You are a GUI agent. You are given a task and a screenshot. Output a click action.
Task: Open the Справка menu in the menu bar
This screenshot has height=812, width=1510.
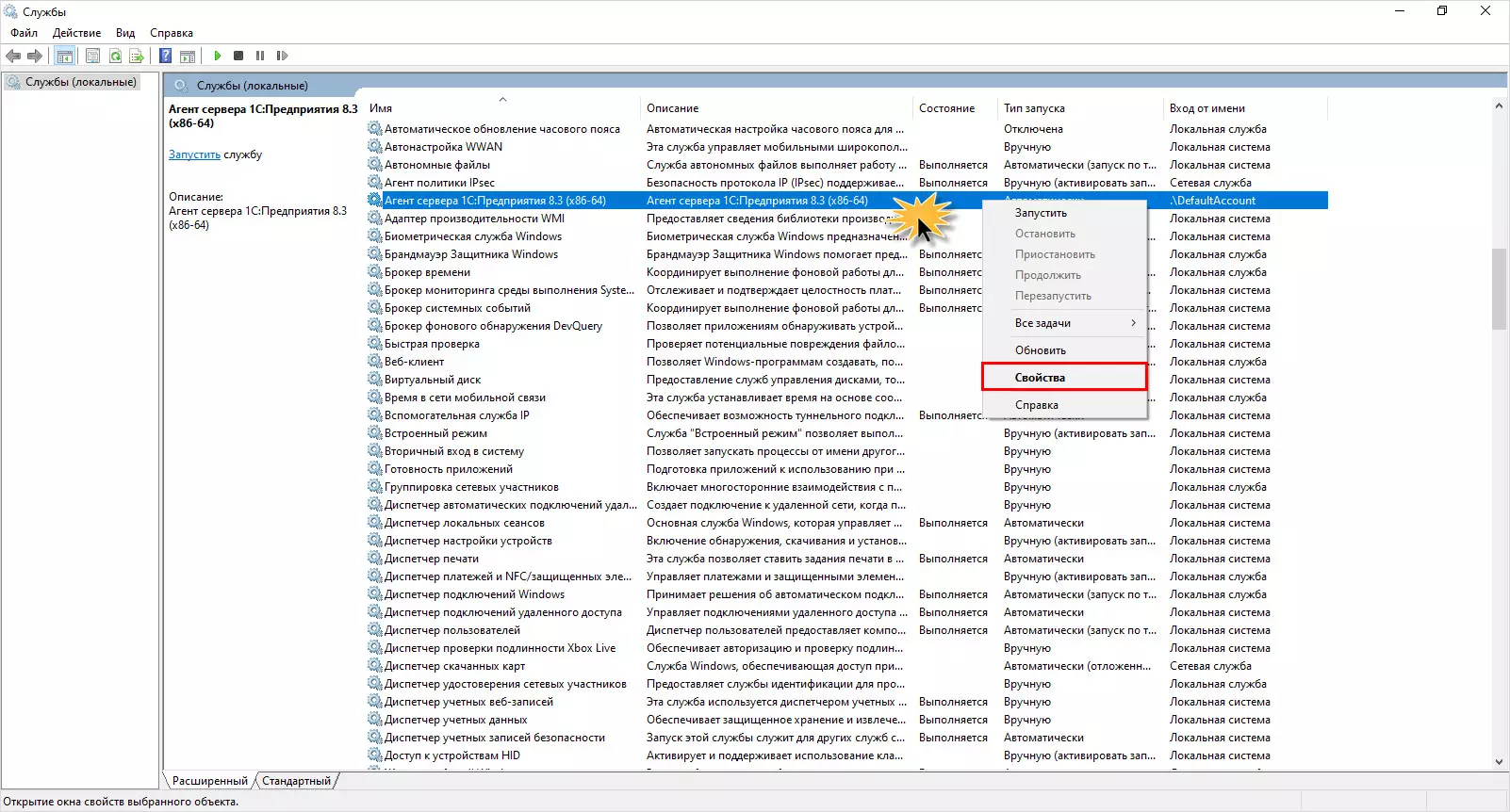pyautogui.click(x=172, y=33)
